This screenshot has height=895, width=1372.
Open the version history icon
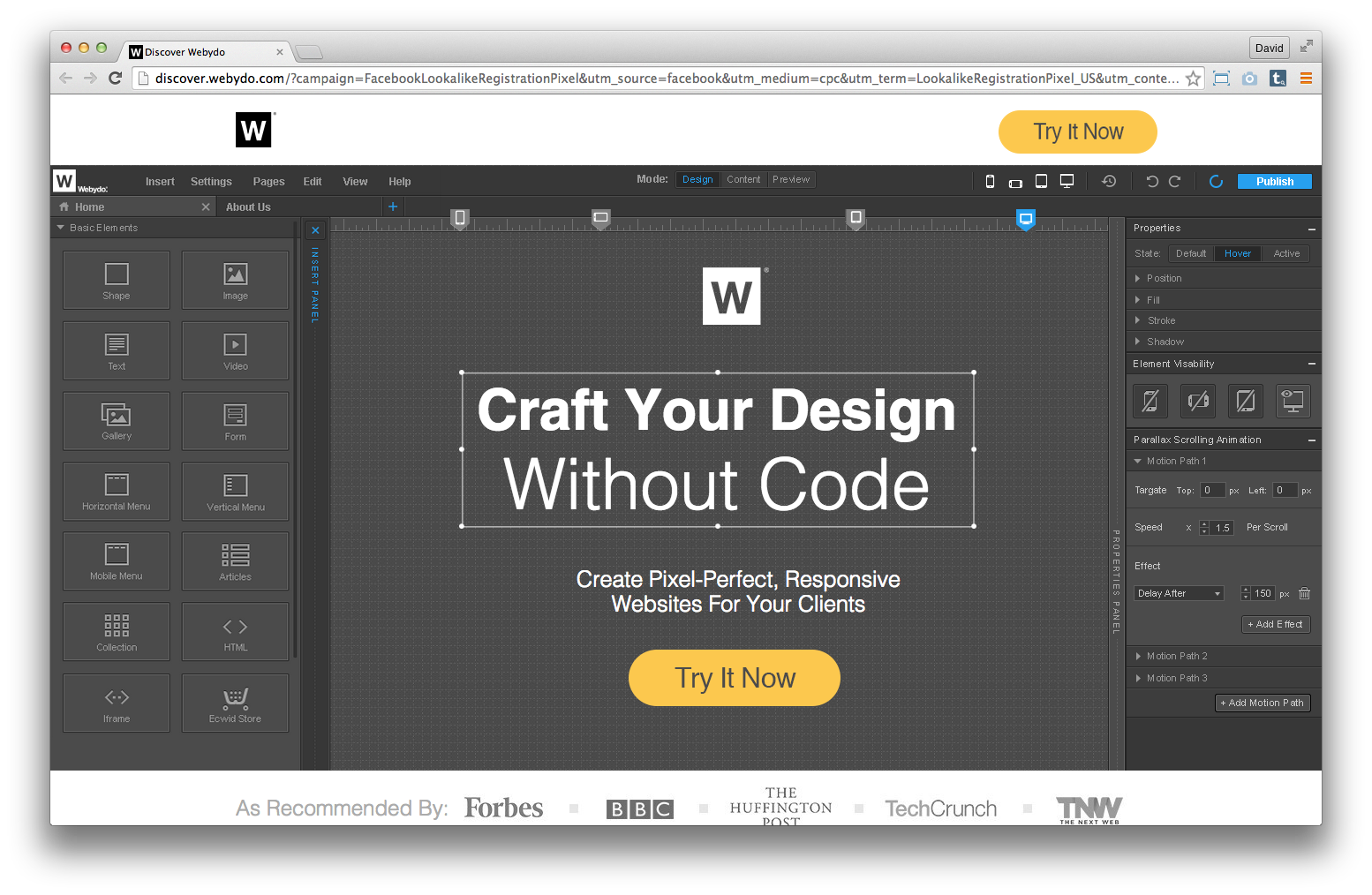click(x=1109, y=181)
